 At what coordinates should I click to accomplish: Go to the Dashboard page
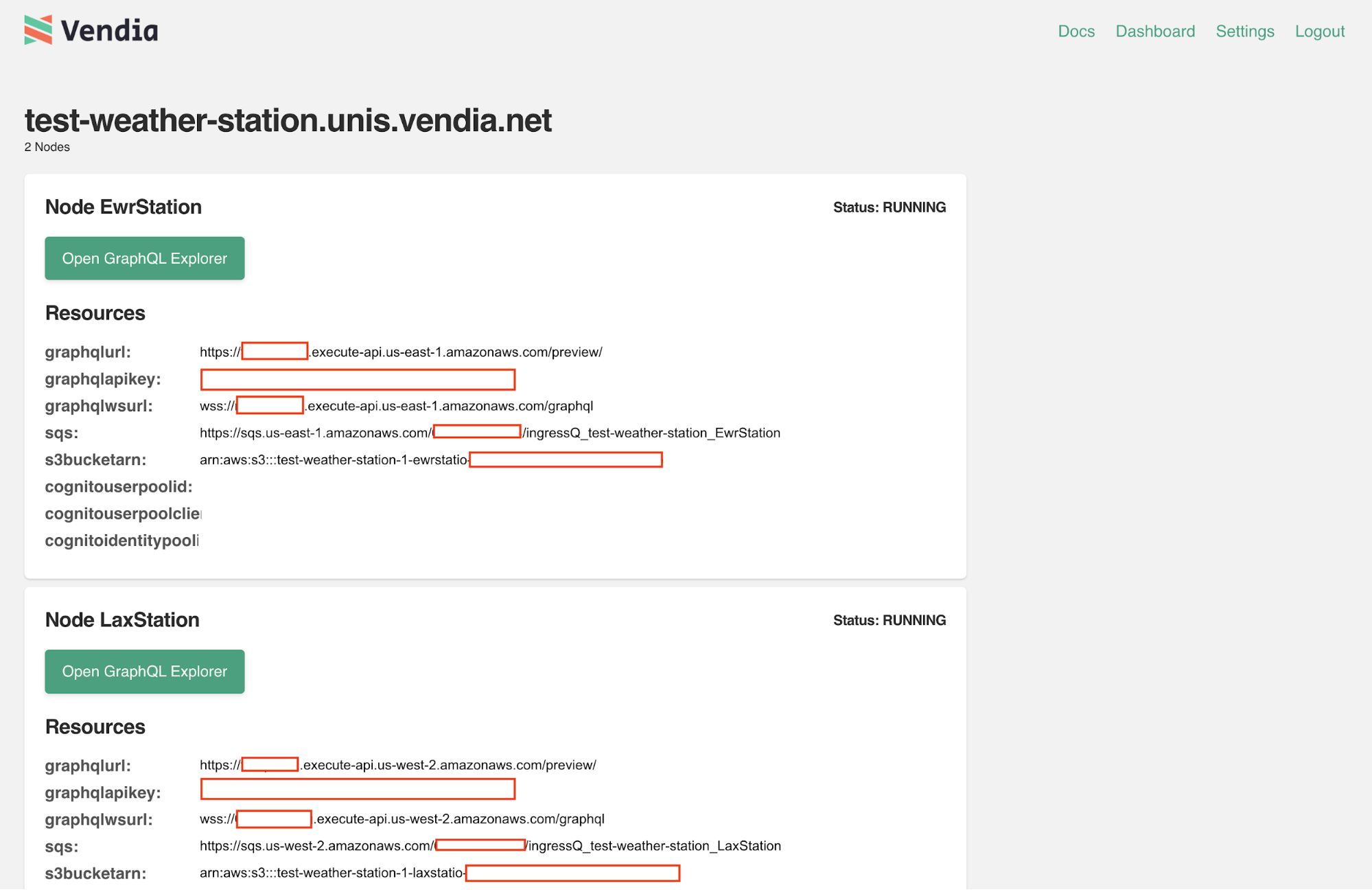1155,32
